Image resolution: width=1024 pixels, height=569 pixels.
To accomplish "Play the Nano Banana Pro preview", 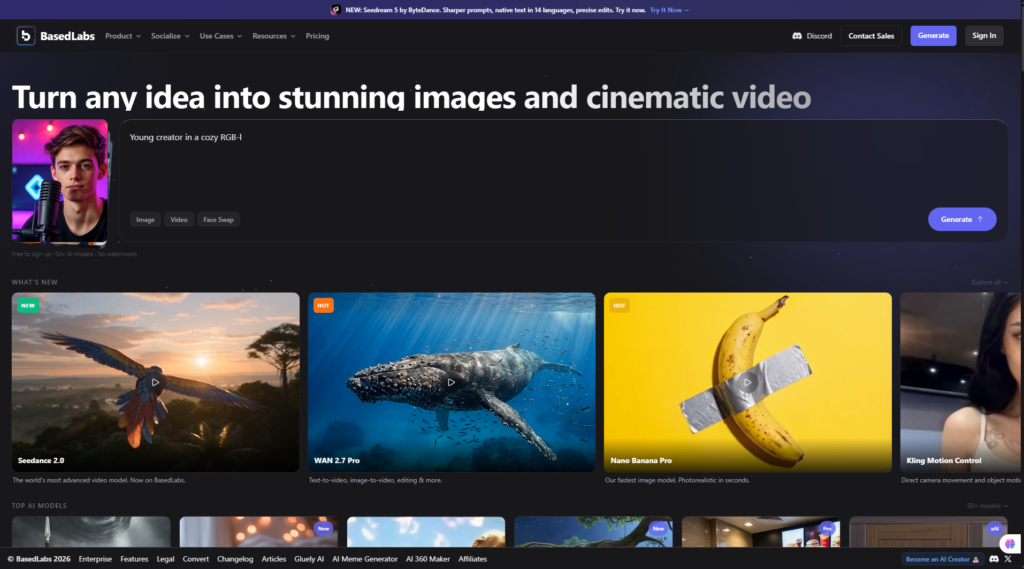I will pos(747,382).
